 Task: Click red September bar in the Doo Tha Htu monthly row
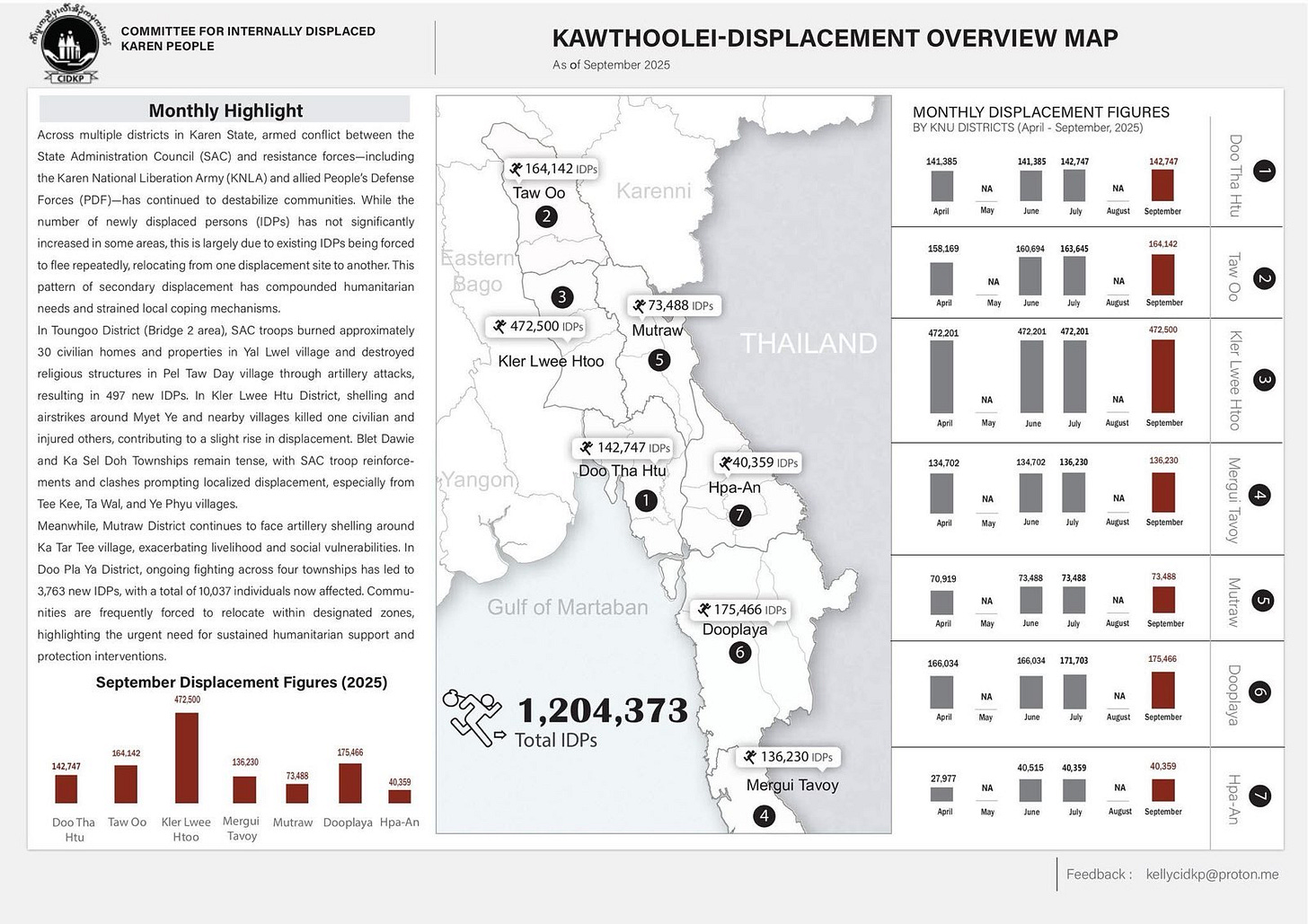pos(1162,186)
